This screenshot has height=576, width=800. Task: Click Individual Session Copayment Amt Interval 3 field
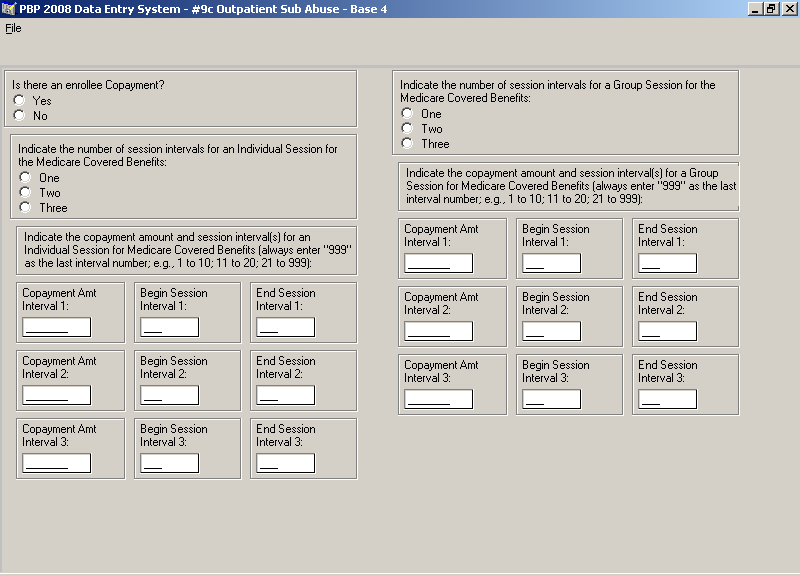point(57,463)
